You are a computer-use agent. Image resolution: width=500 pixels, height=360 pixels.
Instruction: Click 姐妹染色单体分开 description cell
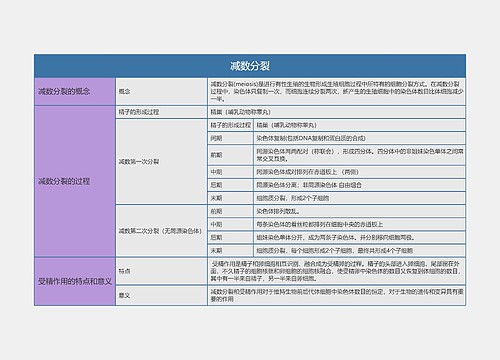pyautogui.click(x=359, y=237)
